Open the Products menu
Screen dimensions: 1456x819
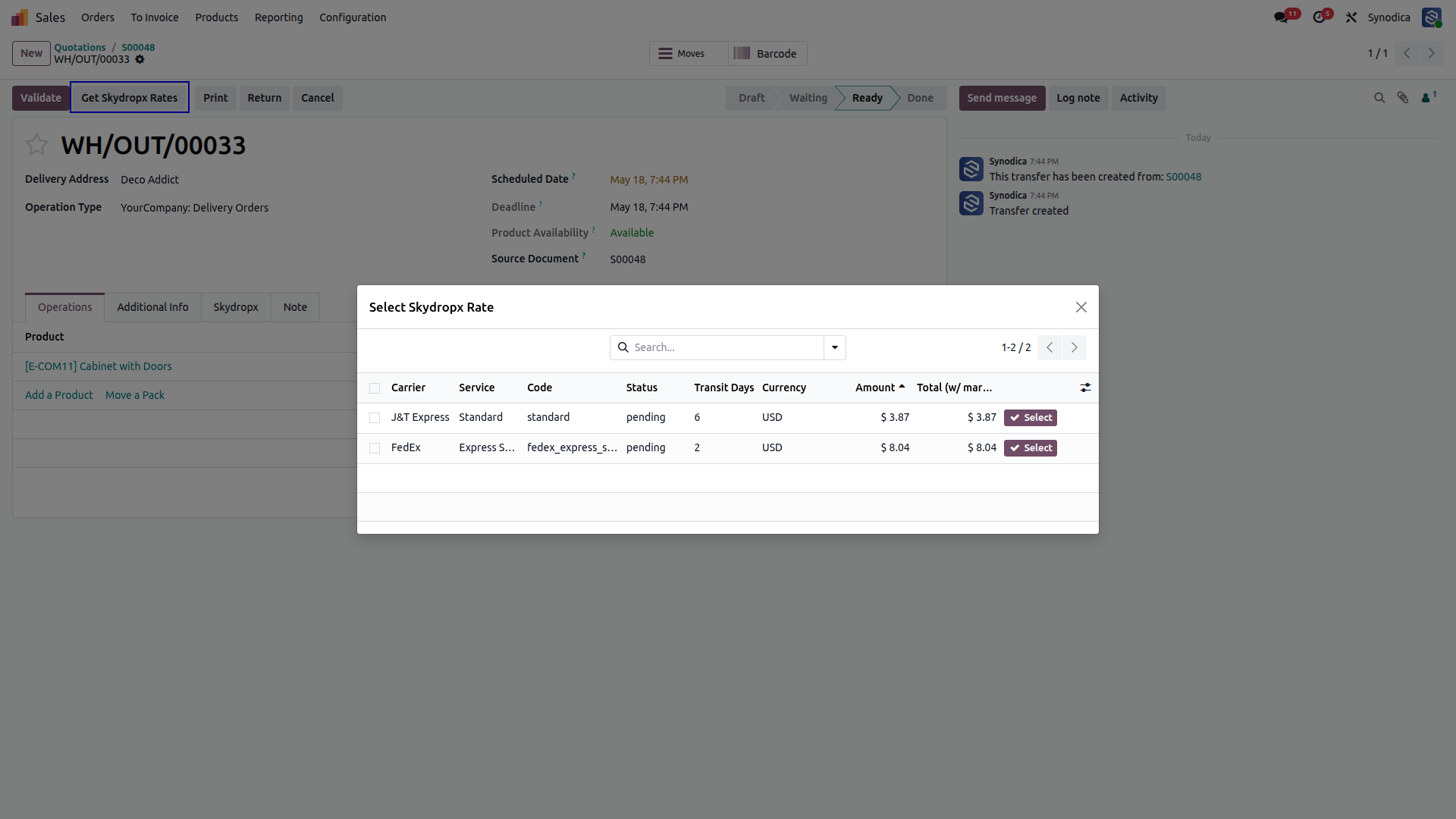(x=216, y=17)
